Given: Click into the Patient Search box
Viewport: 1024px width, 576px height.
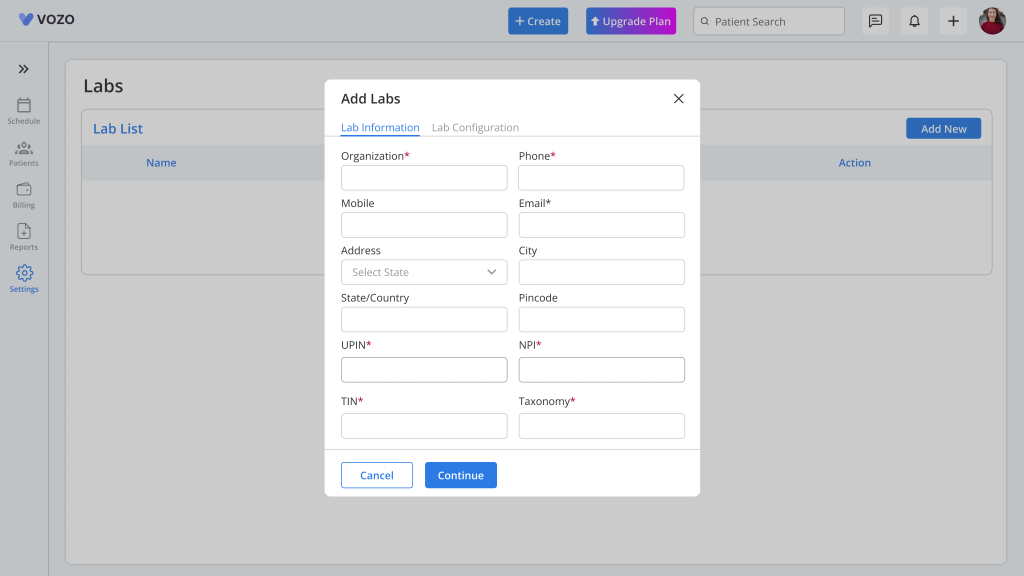Looking at the screenshot, I should click(769, 21).
